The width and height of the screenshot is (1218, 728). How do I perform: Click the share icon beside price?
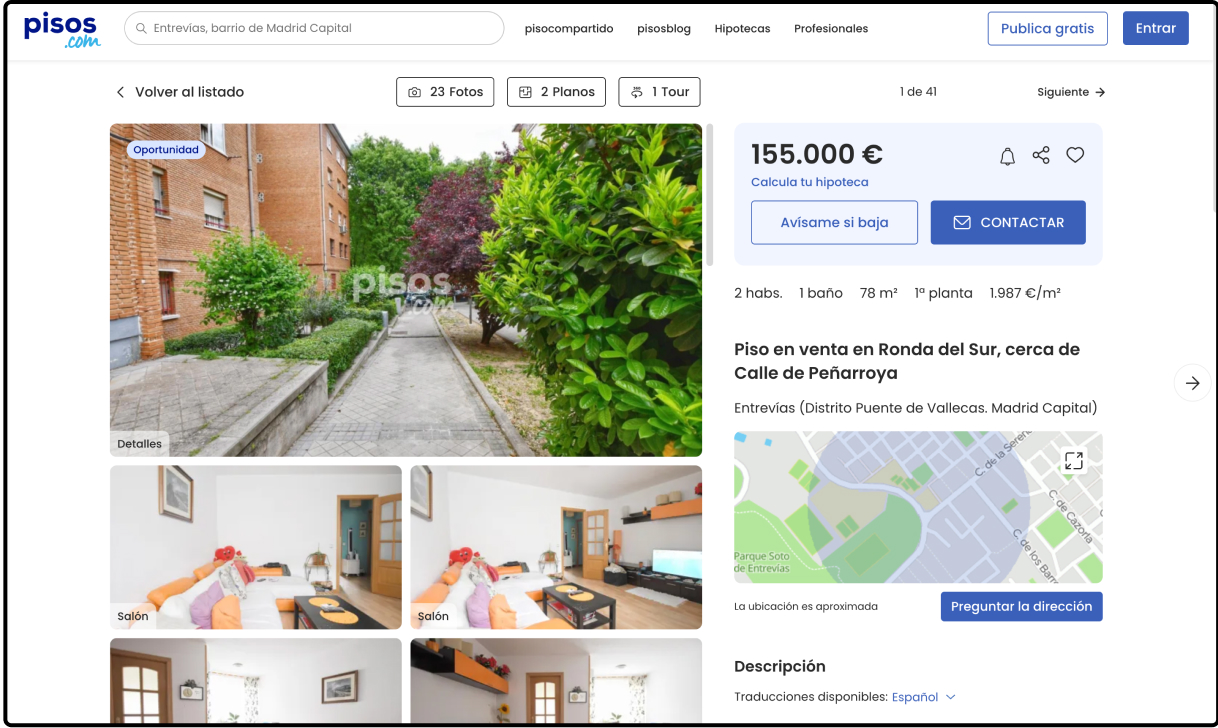point(1041,155)
